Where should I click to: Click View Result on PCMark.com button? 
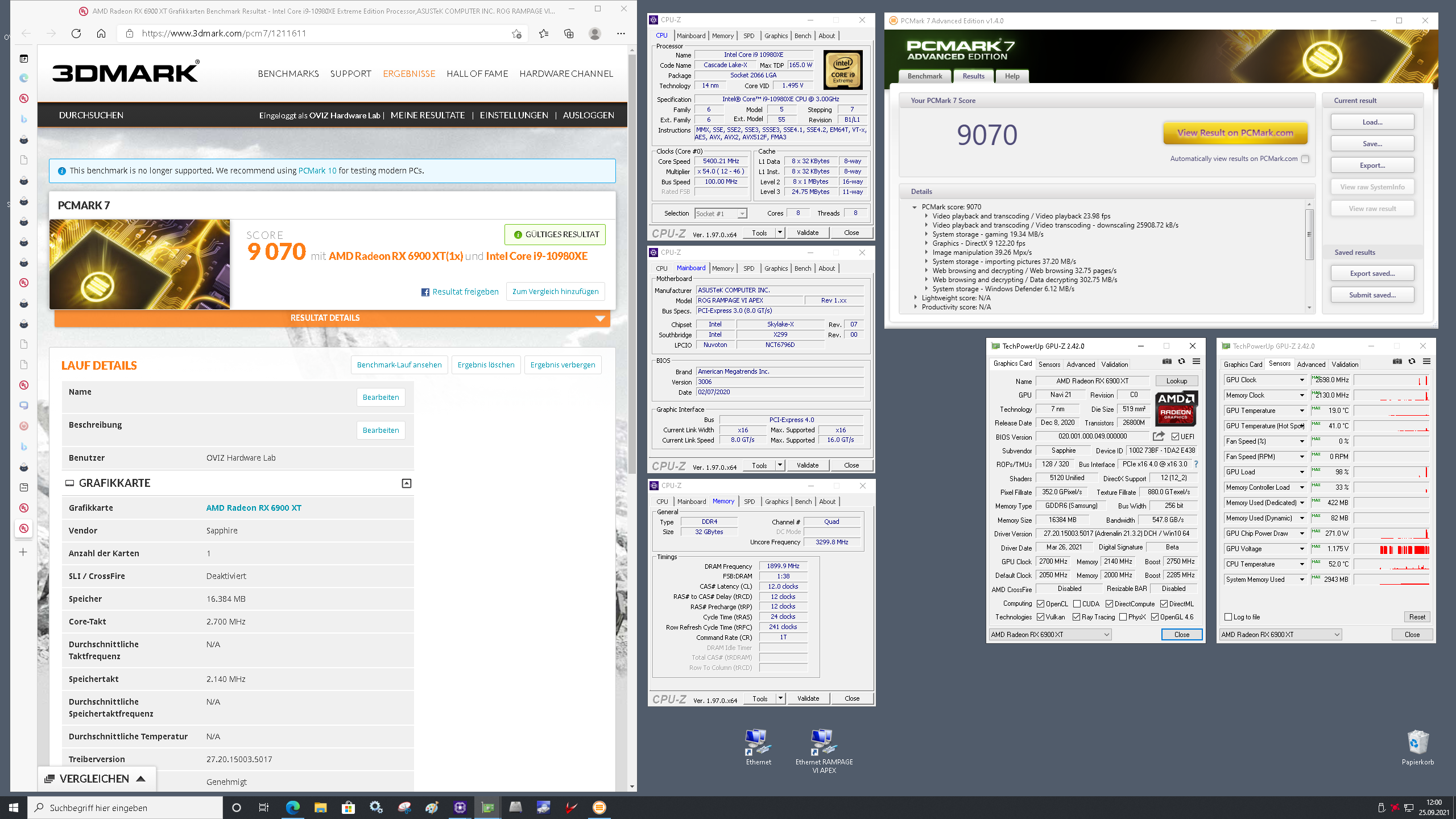[x=1235, y=133]
